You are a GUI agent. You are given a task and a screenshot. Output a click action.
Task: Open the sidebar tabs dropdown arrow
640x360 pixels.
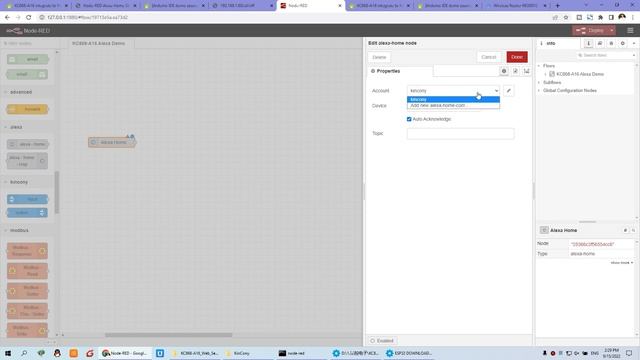(634, 43)
